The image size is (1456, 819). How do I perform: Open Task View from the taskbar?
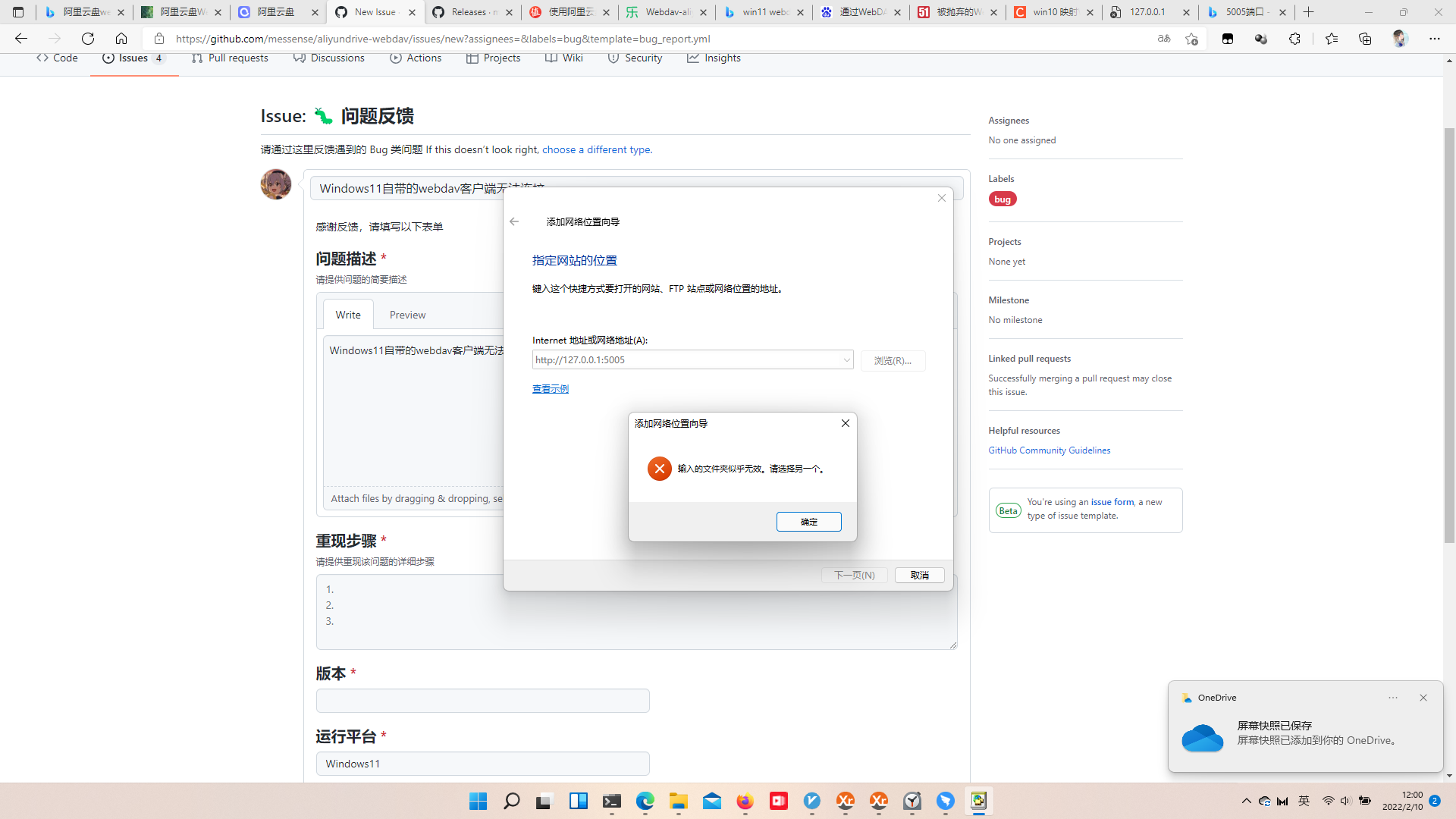click(x=544, y=801)
